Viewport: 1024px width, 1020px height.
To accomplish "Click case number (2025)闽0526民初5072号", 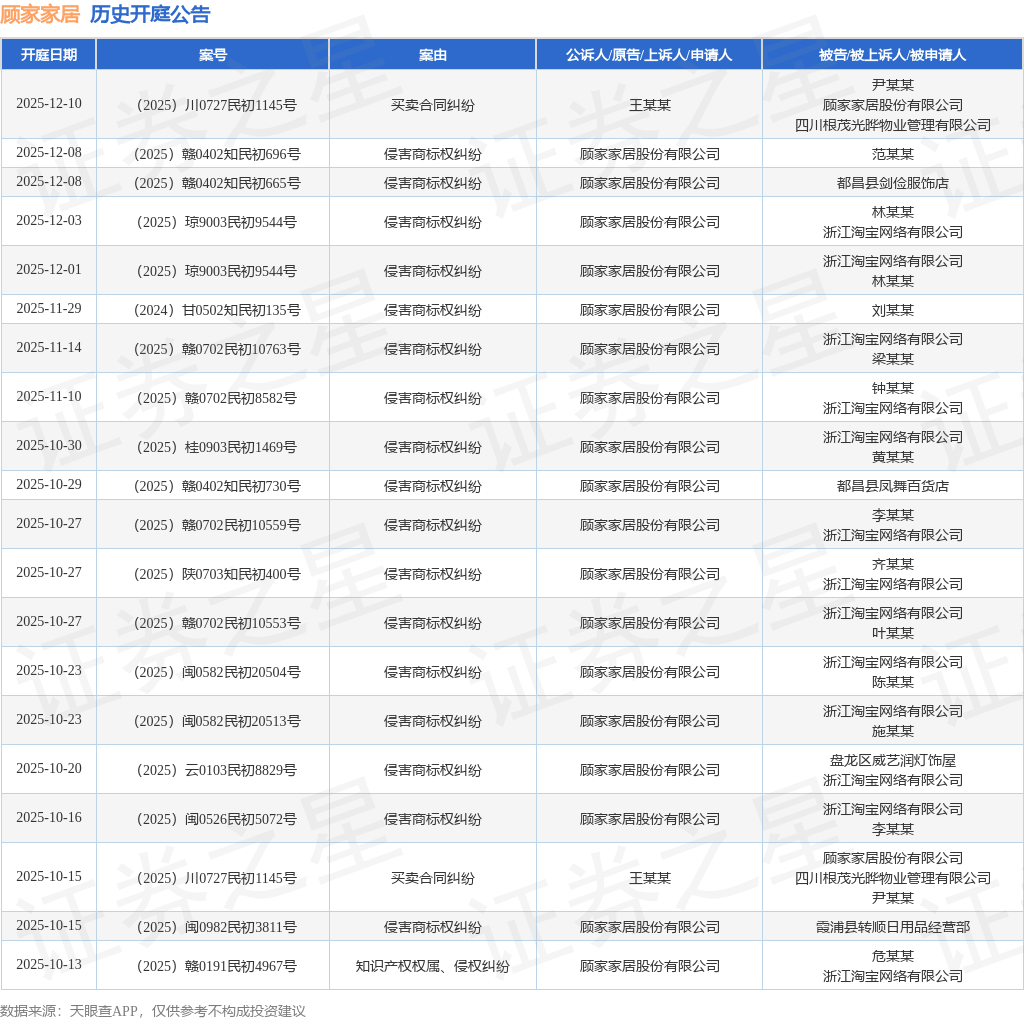I will tap(217, 819).
